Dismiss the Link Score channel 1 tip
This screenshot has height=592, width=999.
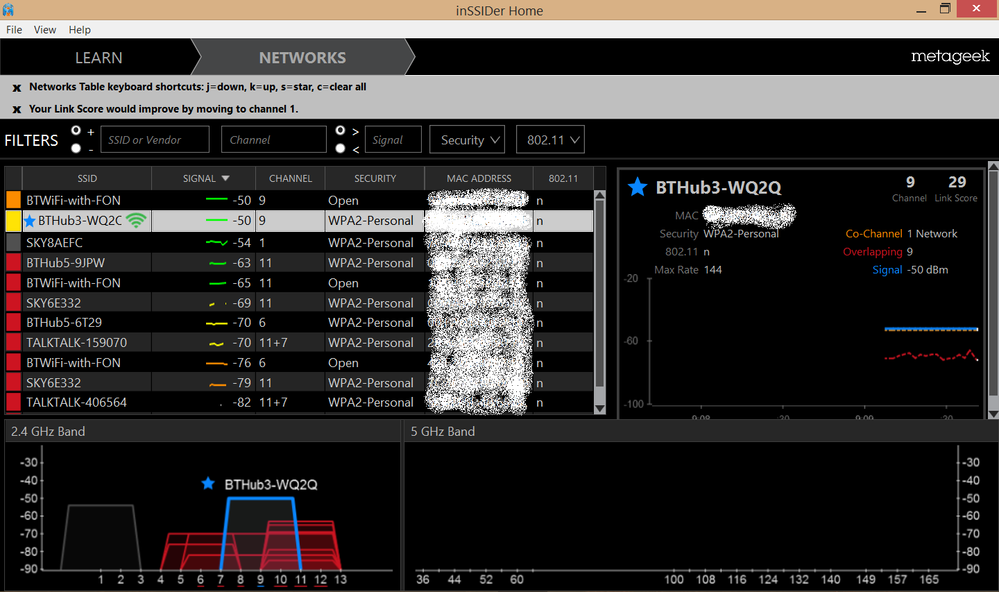click(17, 110)
